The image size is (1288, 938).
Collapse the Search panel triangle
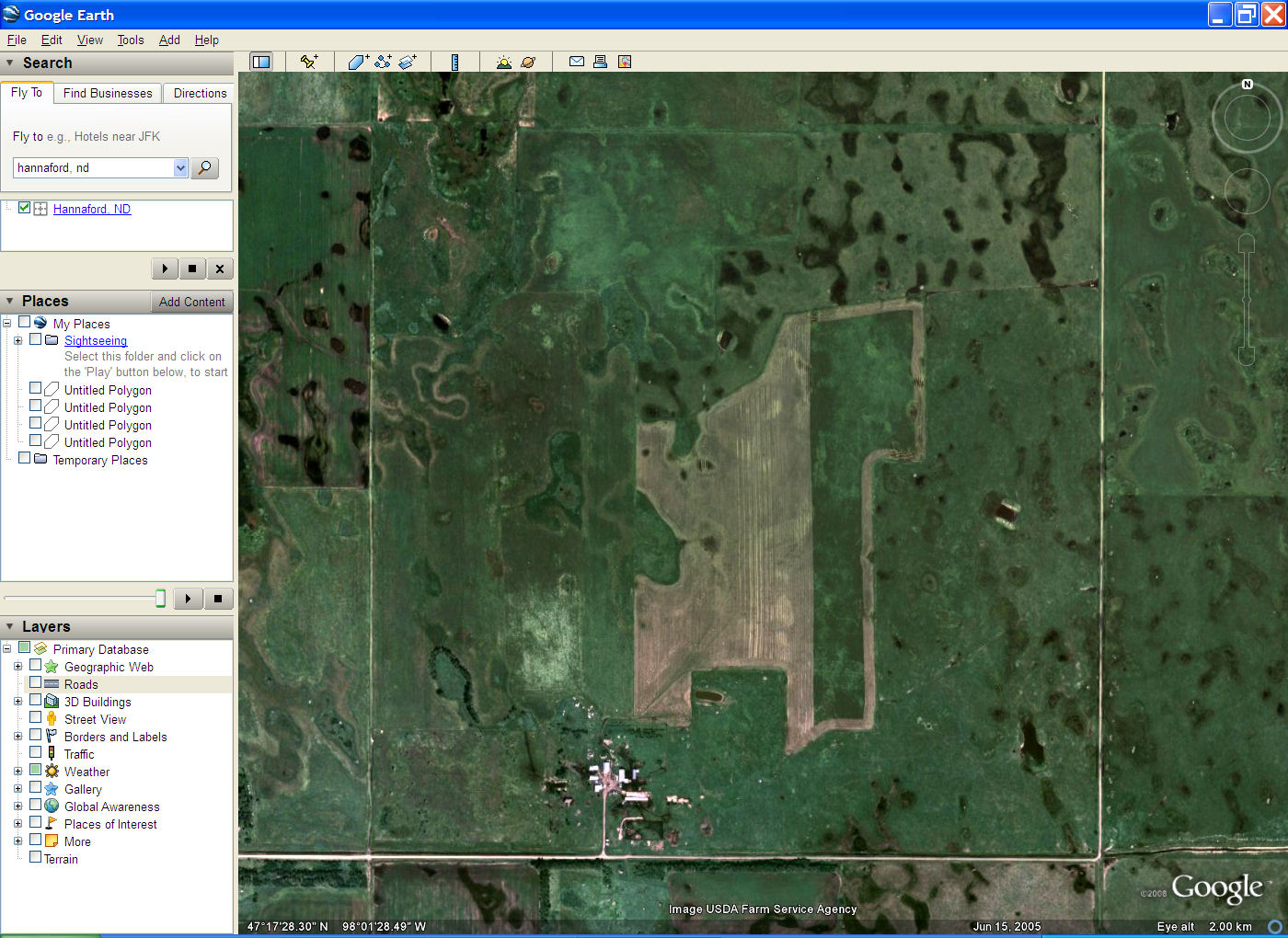(x=10, y=63)
